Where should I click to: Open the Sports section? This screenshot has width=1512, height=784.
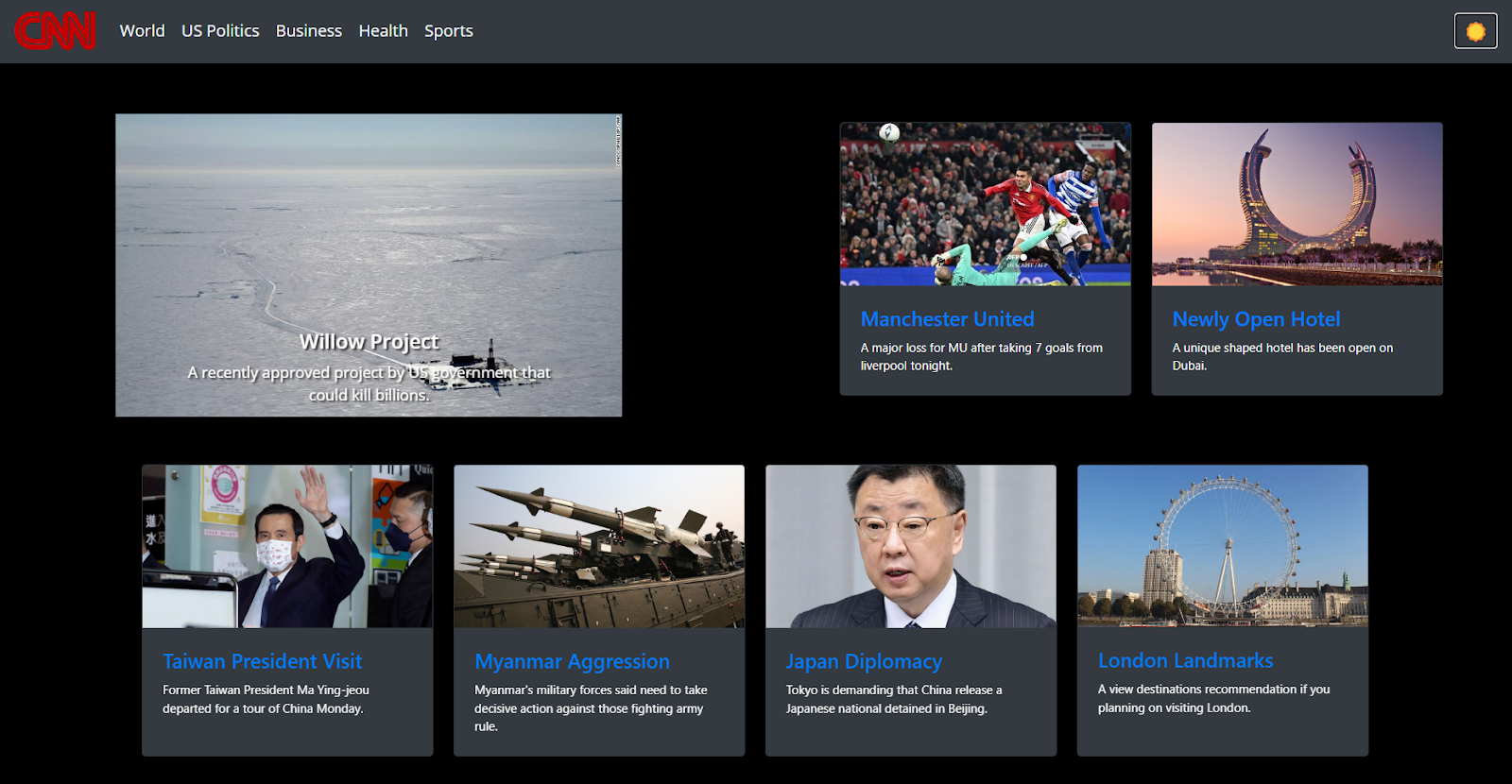(x=449, y=31)
